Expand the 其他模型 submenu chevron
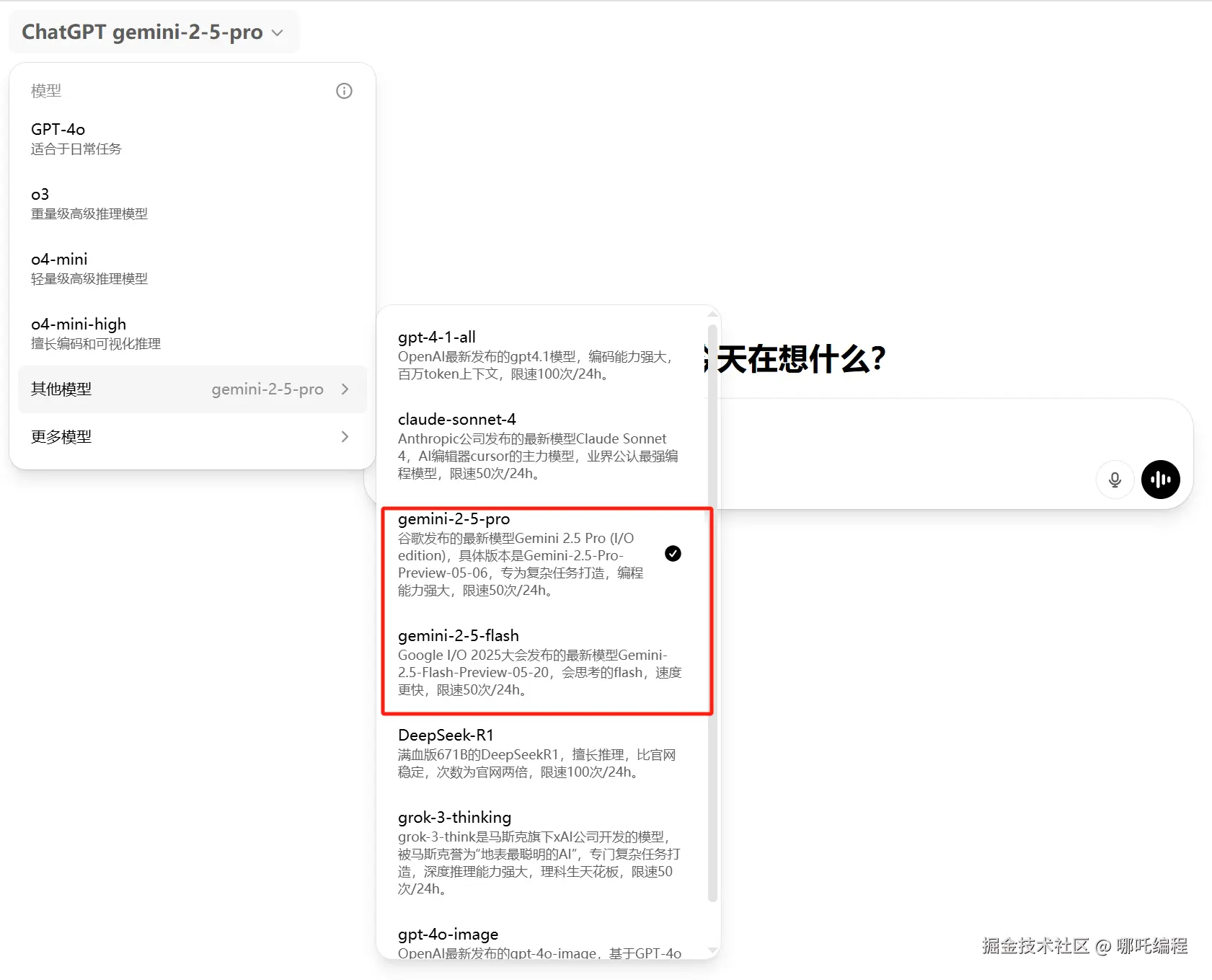This screenshot has height=980, width=1212. 345,389
